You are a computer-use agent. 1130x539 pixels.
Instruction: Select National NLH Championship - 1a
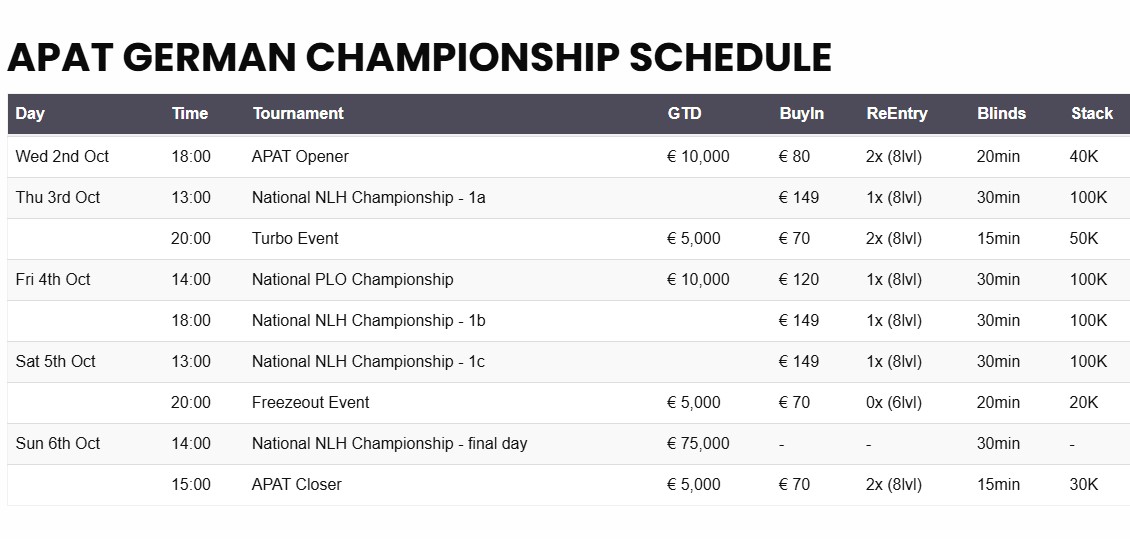pos(368,197)
